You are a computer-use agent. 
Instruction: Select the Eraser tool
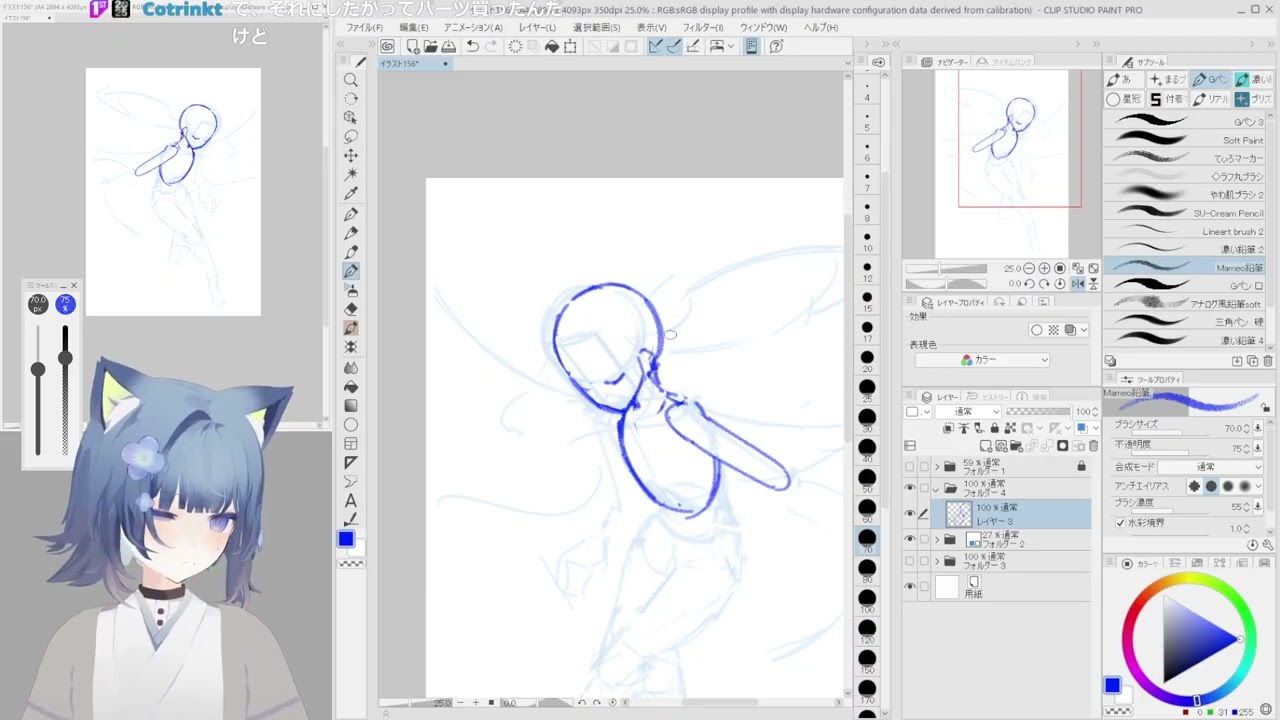pos(351,309)
